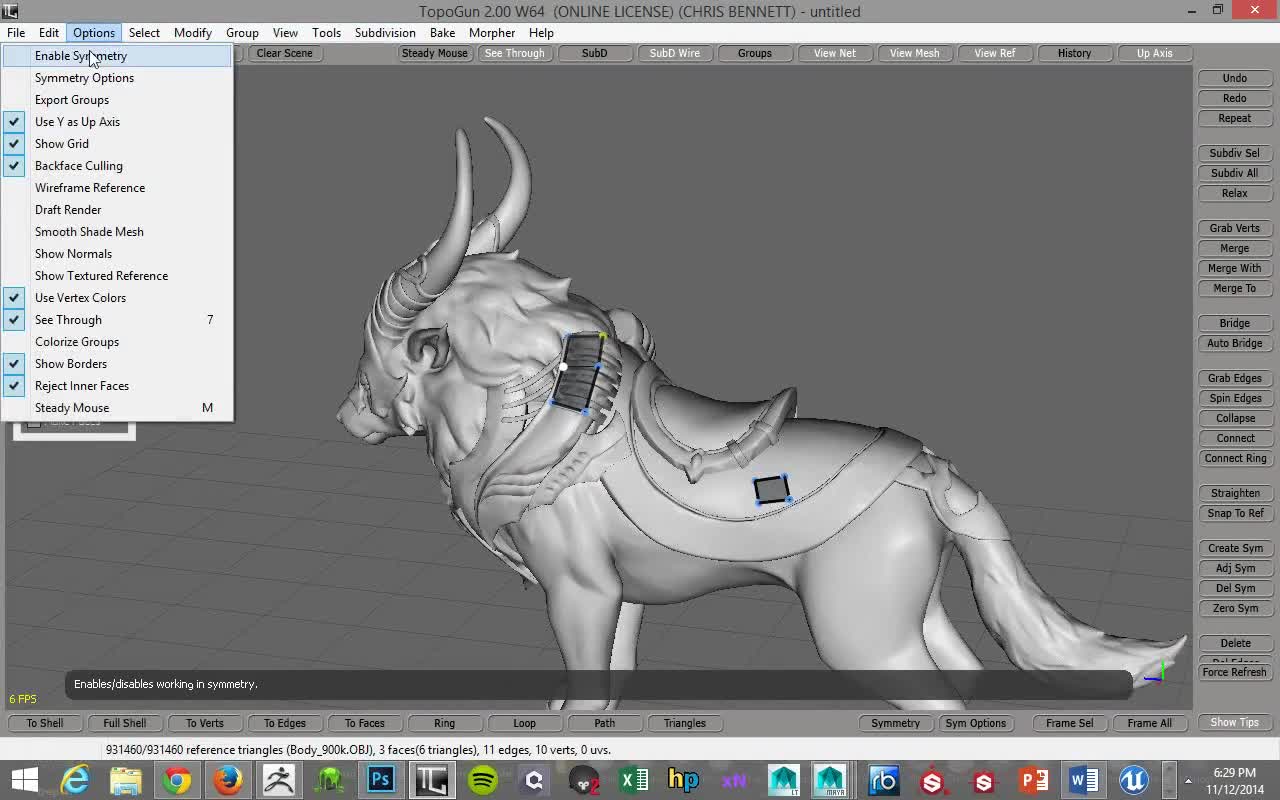Click the Frame All button
This screenshot has width=1280, height=800.
[x=1150, y=723]
